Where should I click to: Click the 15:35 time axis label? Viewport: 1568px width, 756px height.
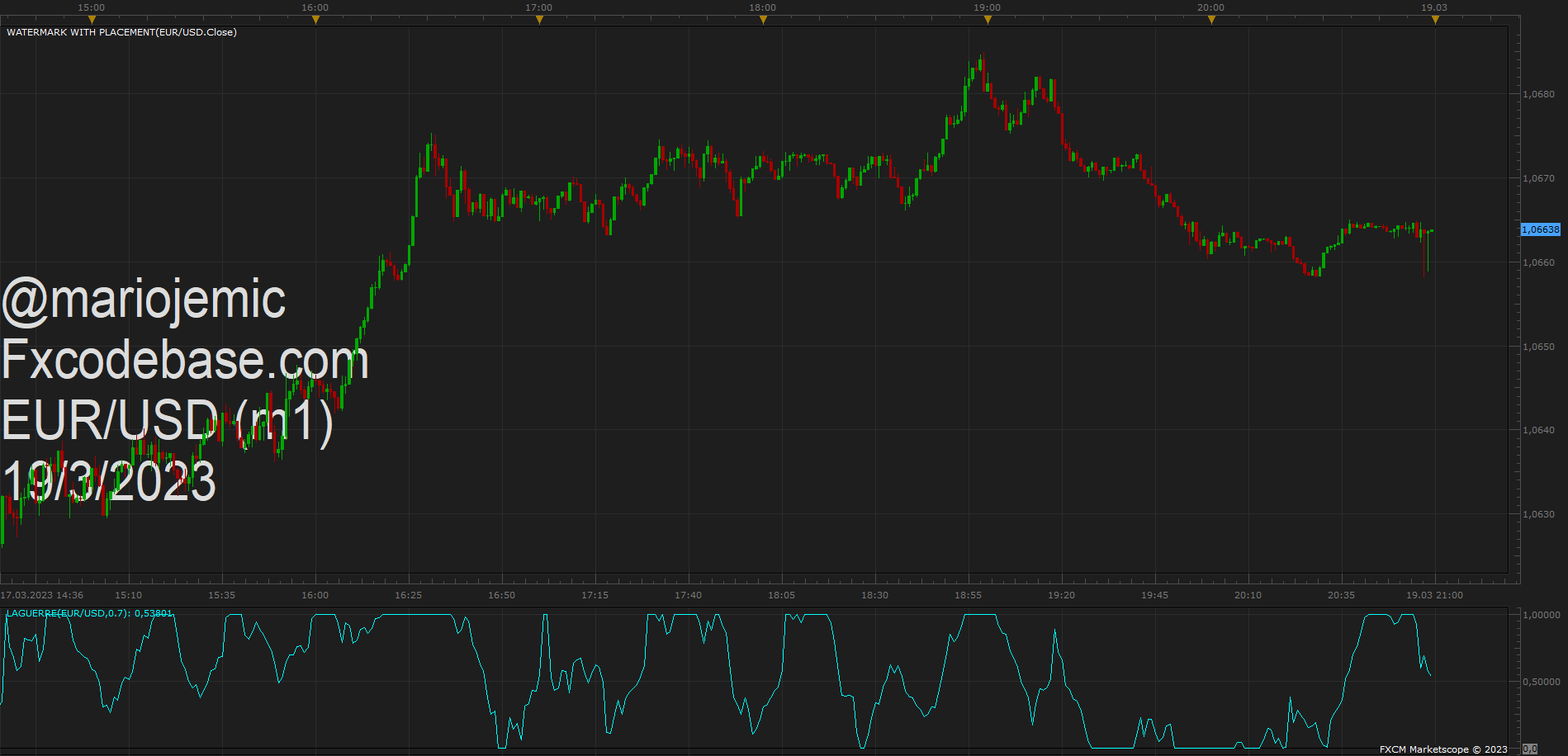(x=221, y=595)
